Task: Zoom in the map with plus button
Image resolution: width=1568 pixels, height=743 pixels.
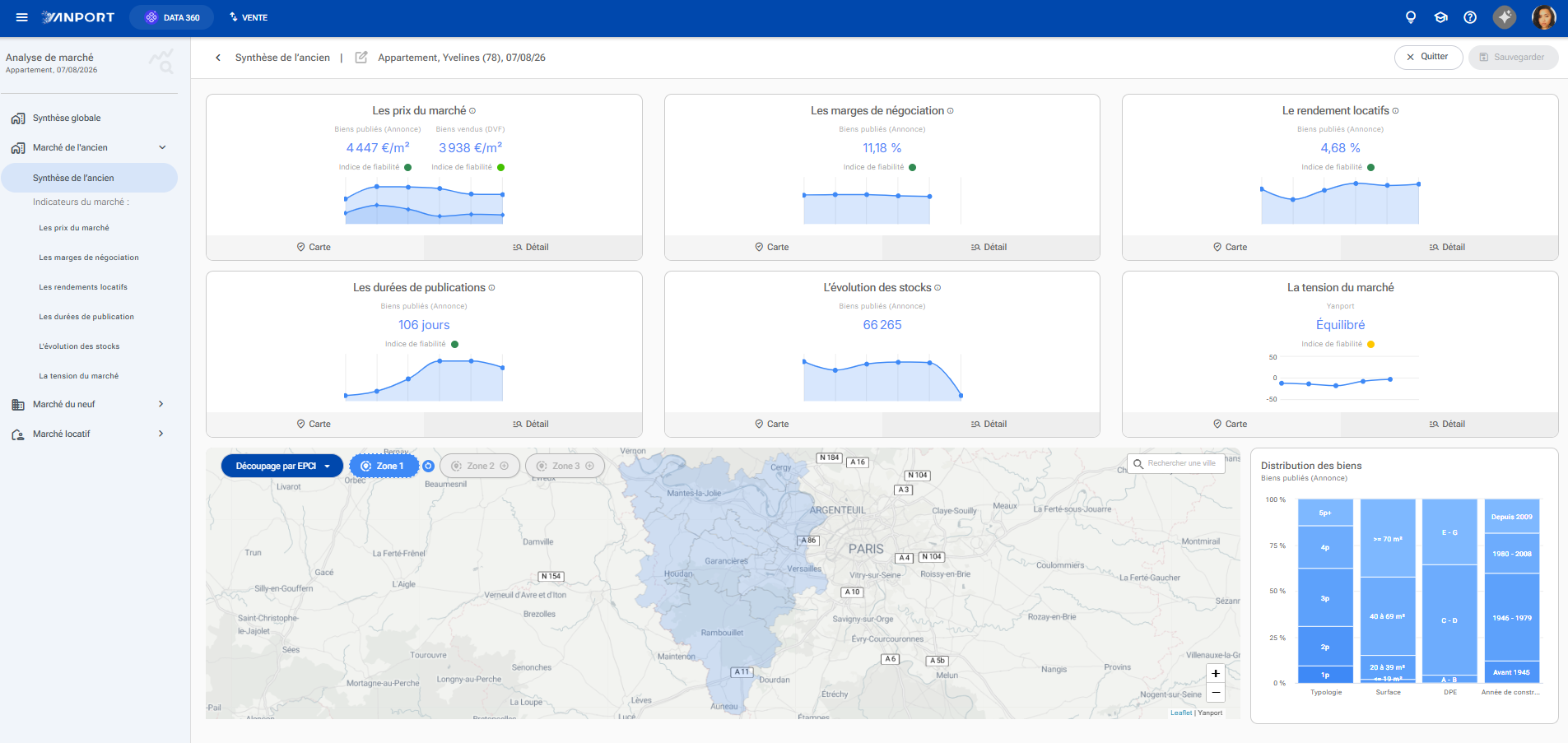Action: pos(1216,674)
